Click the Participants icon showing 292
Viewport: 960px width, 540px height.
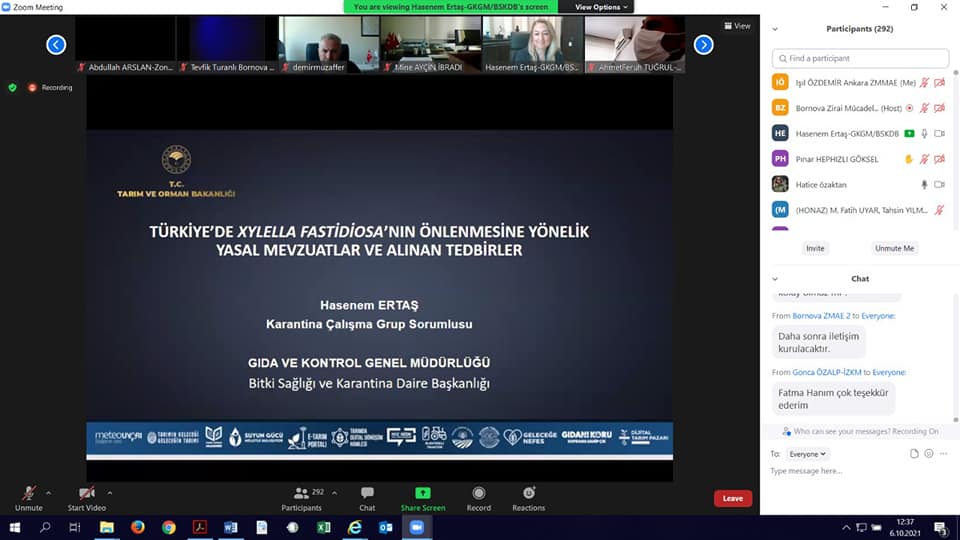point(302,497)
